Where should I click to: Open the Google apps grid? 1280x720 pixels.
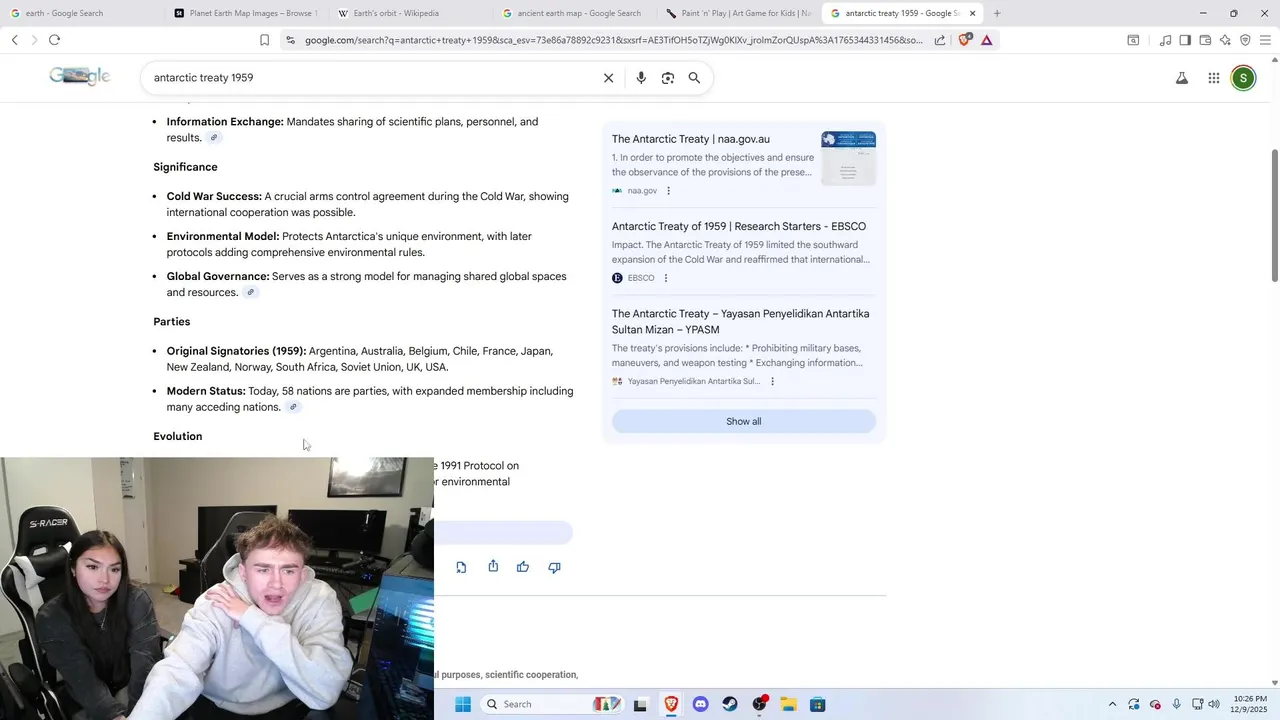click(1213, 78)
